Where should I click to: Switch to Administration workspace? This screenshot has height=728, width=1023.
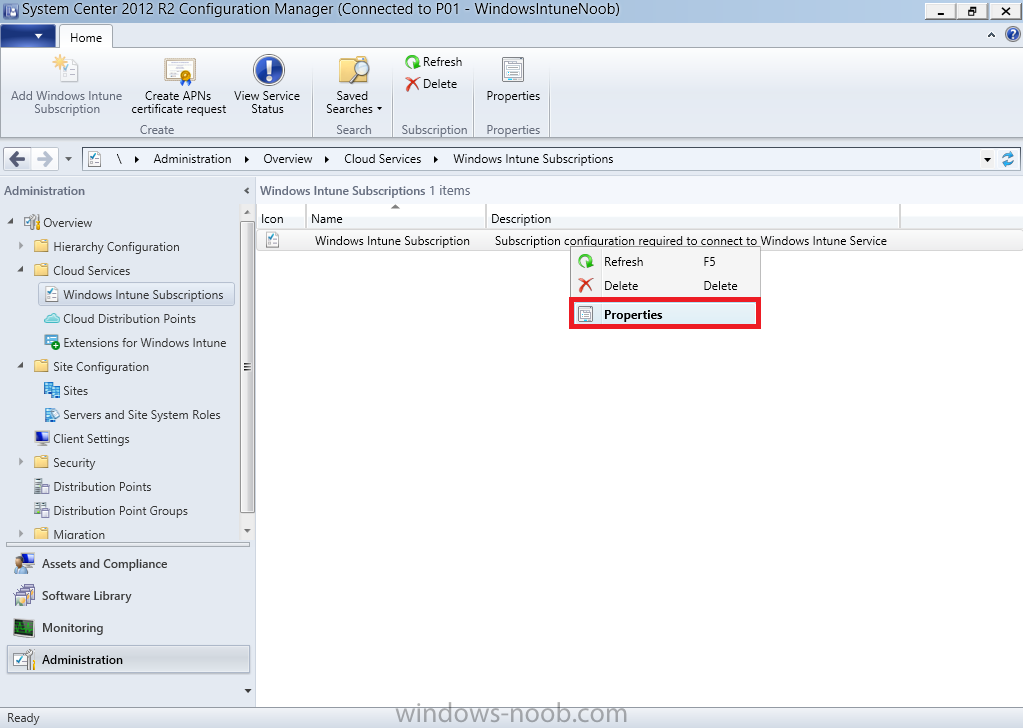(x=128, y=660)
